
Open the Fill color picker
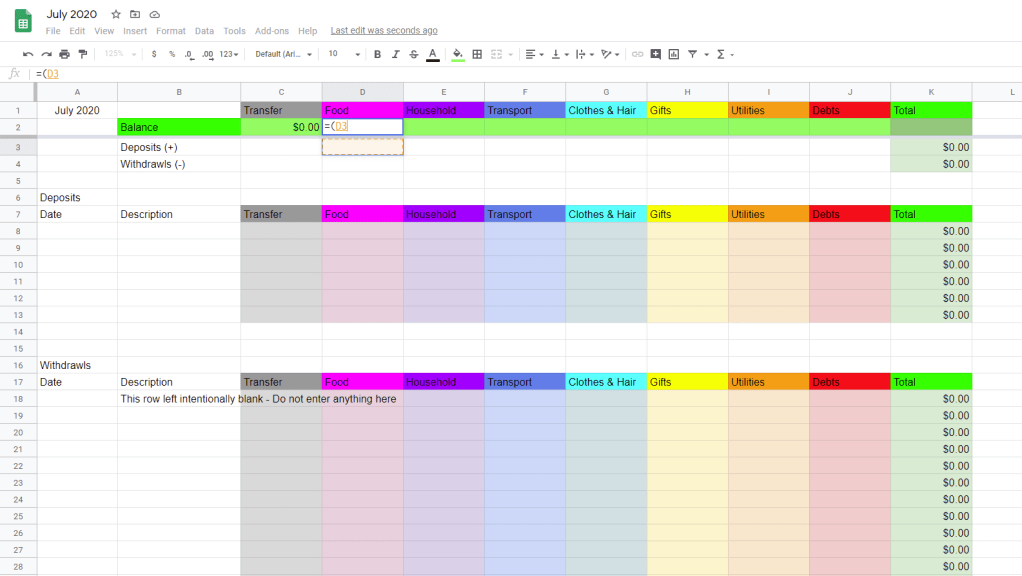[458, 54]
